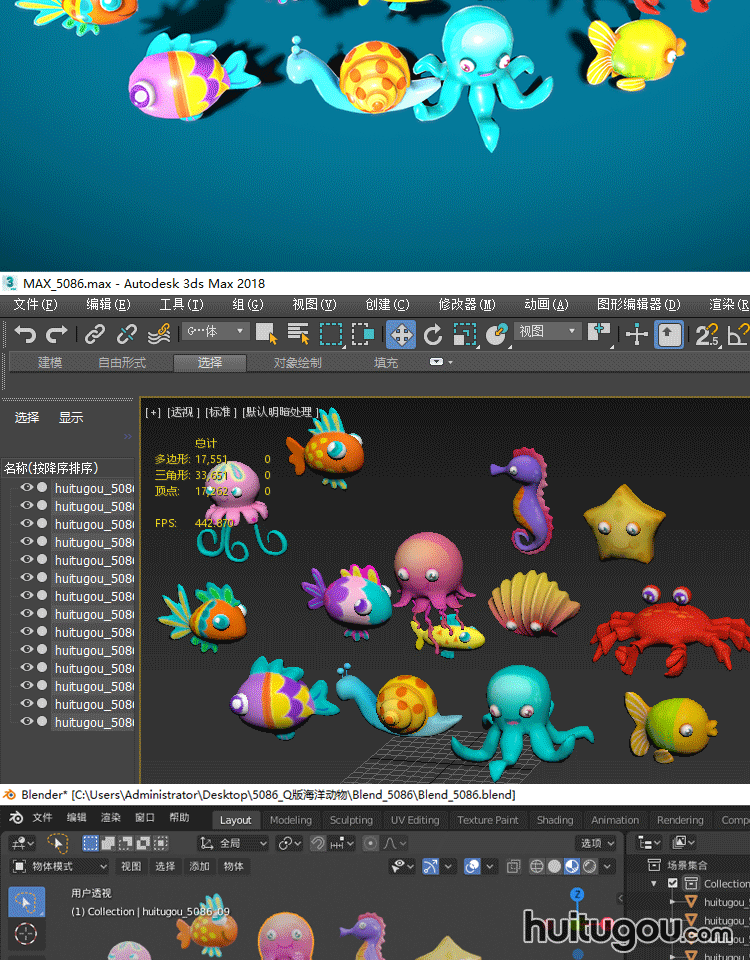Open the 视图 reference coordinate dropdown

point(548,332)
